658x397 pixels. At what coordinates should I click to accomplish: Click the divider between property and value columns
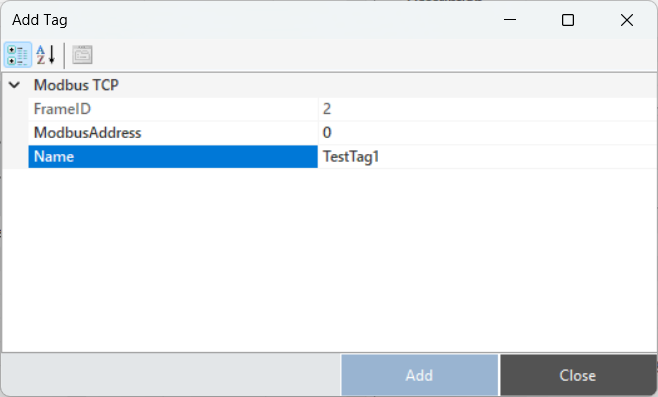tap(318, 133)
